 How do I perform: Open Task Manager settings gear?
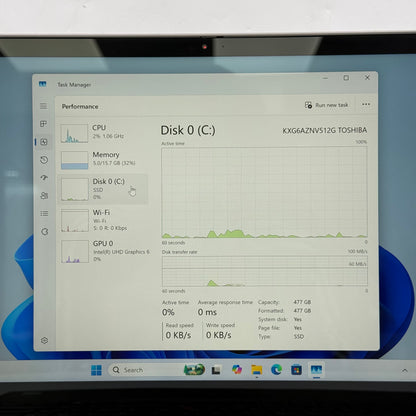click(44, 340)
